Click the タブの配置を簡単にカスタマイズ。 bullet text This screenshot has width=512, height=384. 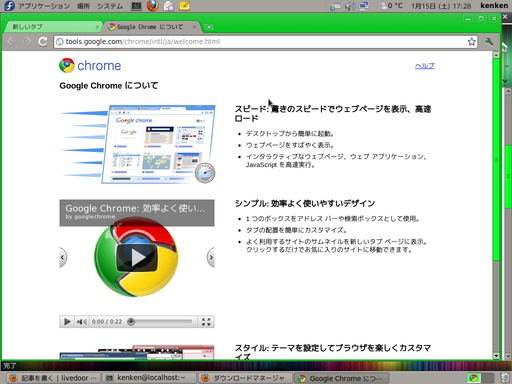297,230
